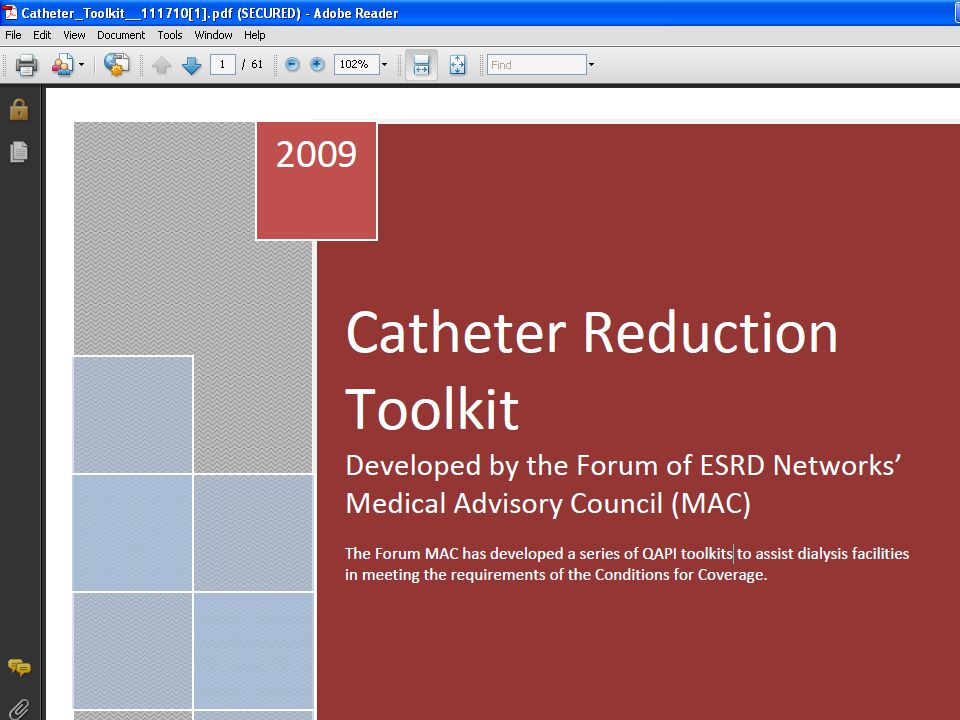Click 'Developed by the Forum of ESRD Networks’' line
The width and height of the screenshot is (960, 720).
(623, 465)
